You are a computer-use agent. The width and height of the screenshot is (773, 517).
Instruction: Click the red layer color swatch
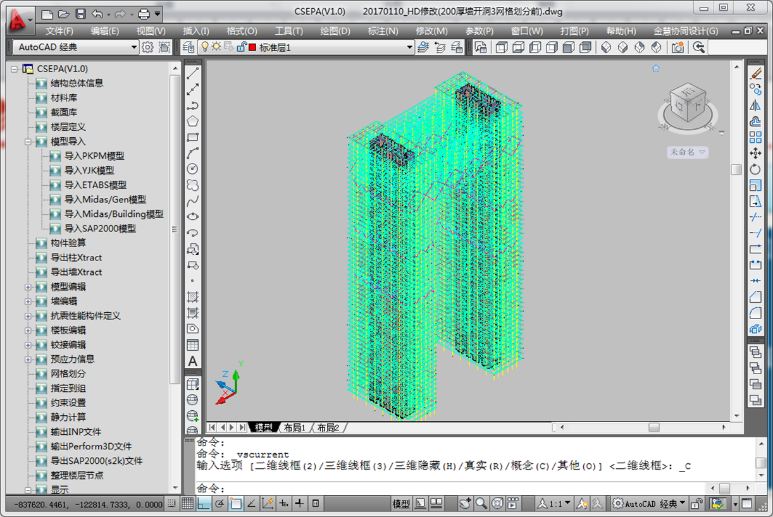[x=252, y=47]
